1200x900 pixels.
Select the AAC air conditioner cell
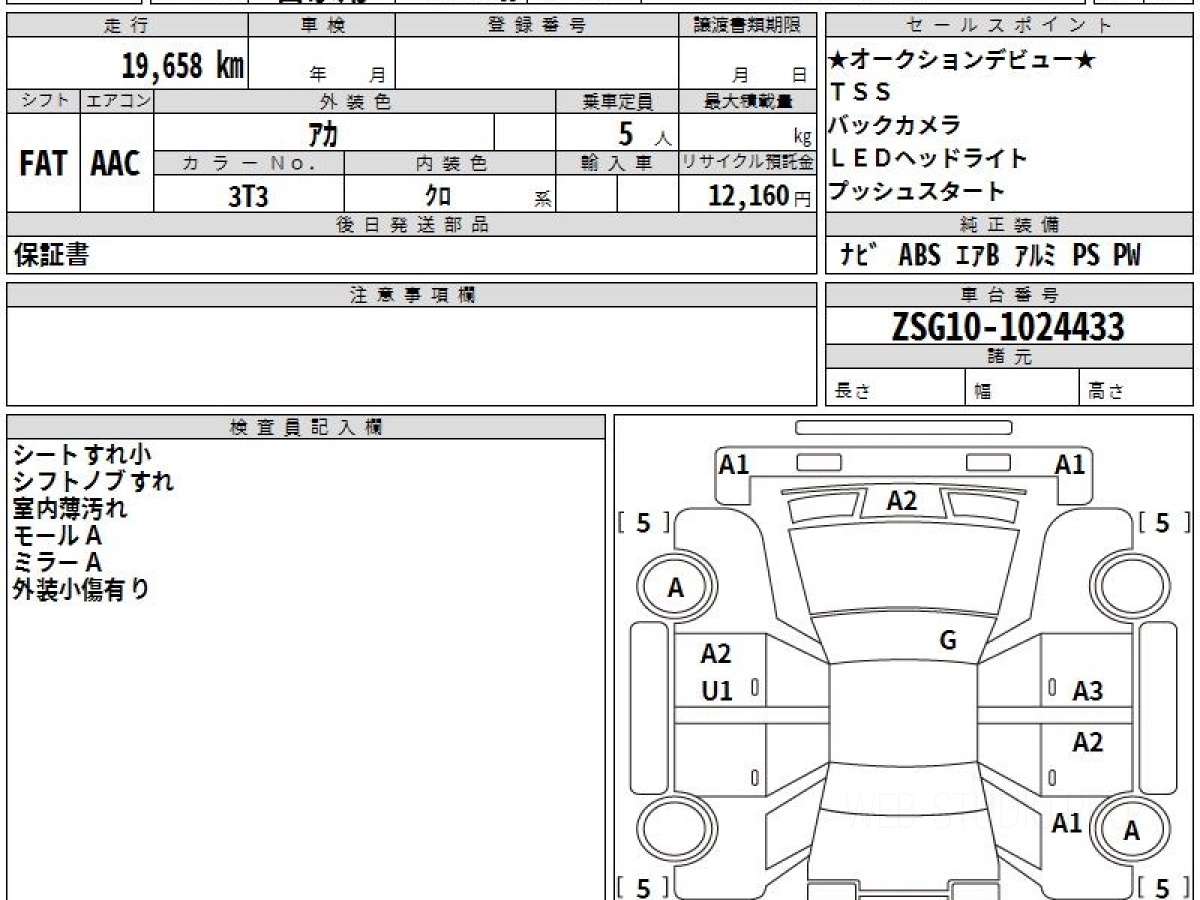(116, 163)
